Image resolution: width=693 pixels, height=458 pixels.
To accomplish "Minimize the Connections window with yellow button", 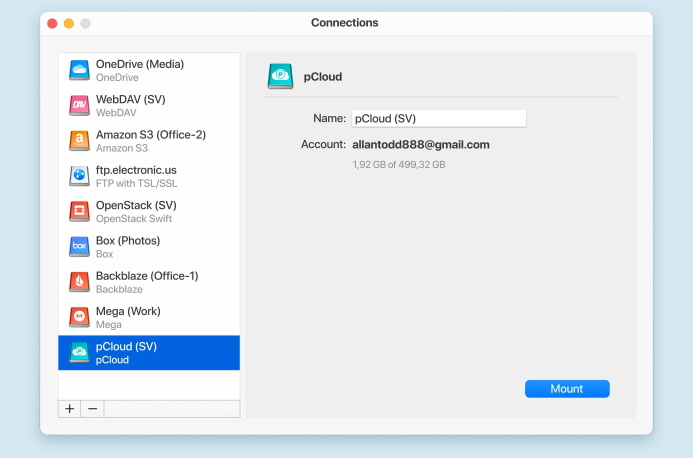I will [x=69, y=23].
